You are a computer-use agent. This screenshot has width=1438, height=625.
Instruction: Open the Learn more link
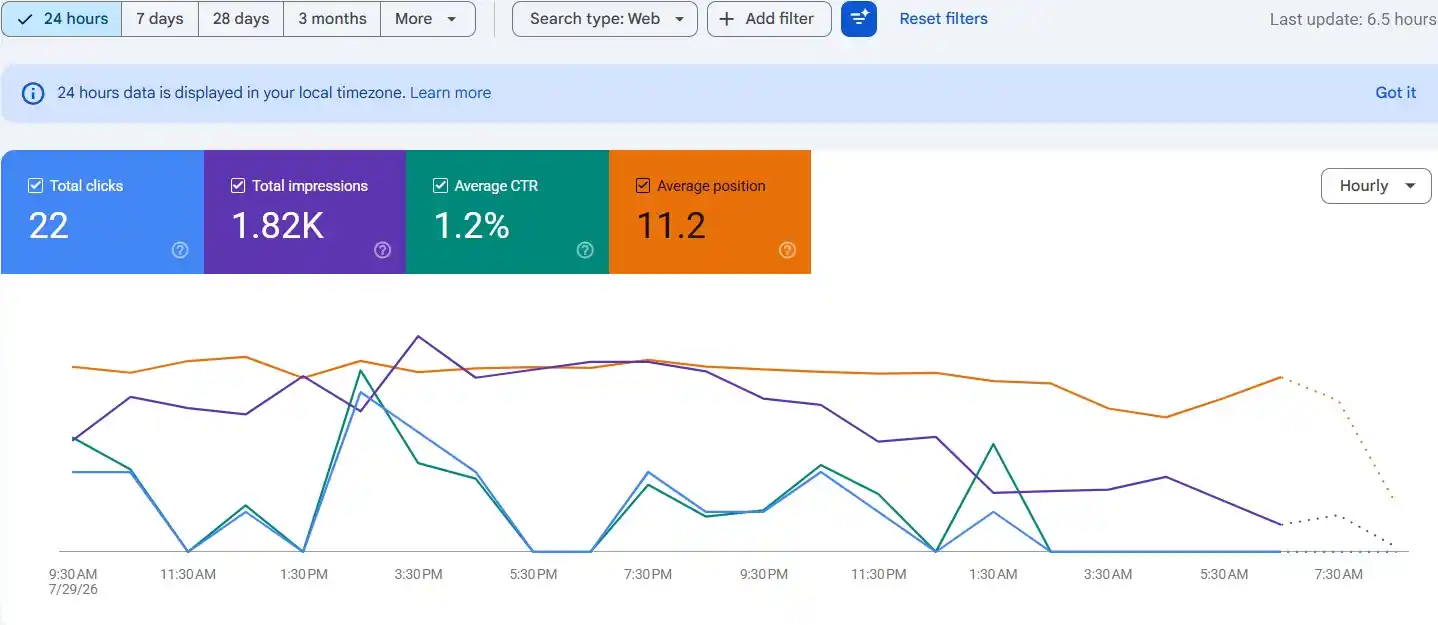point(450,93)
